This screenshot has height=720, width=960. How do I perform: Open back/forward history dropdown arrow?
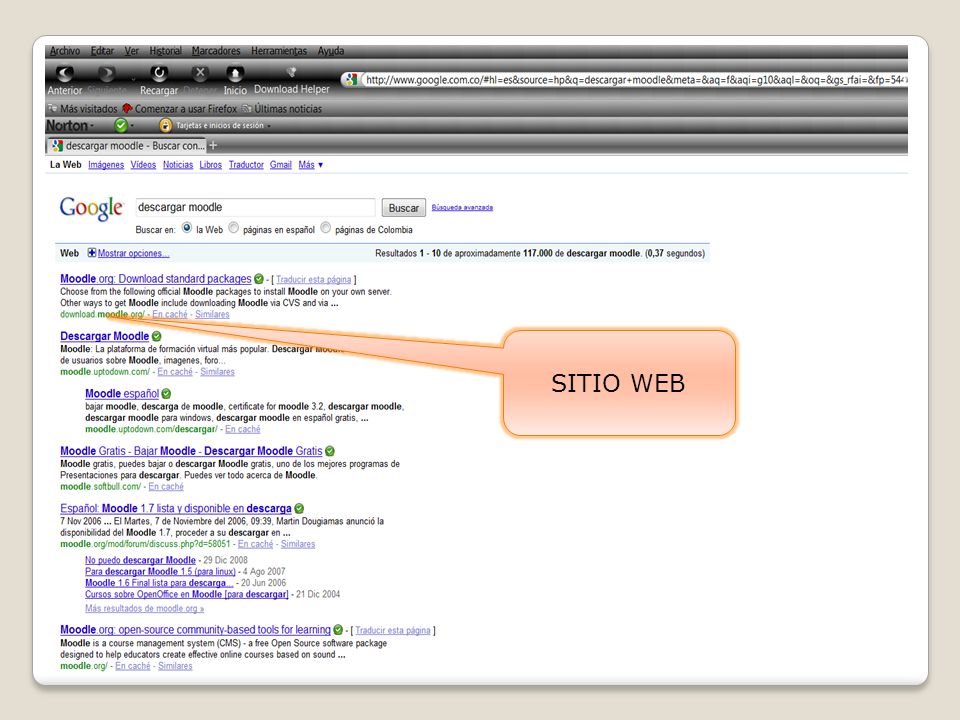[133, 78]
